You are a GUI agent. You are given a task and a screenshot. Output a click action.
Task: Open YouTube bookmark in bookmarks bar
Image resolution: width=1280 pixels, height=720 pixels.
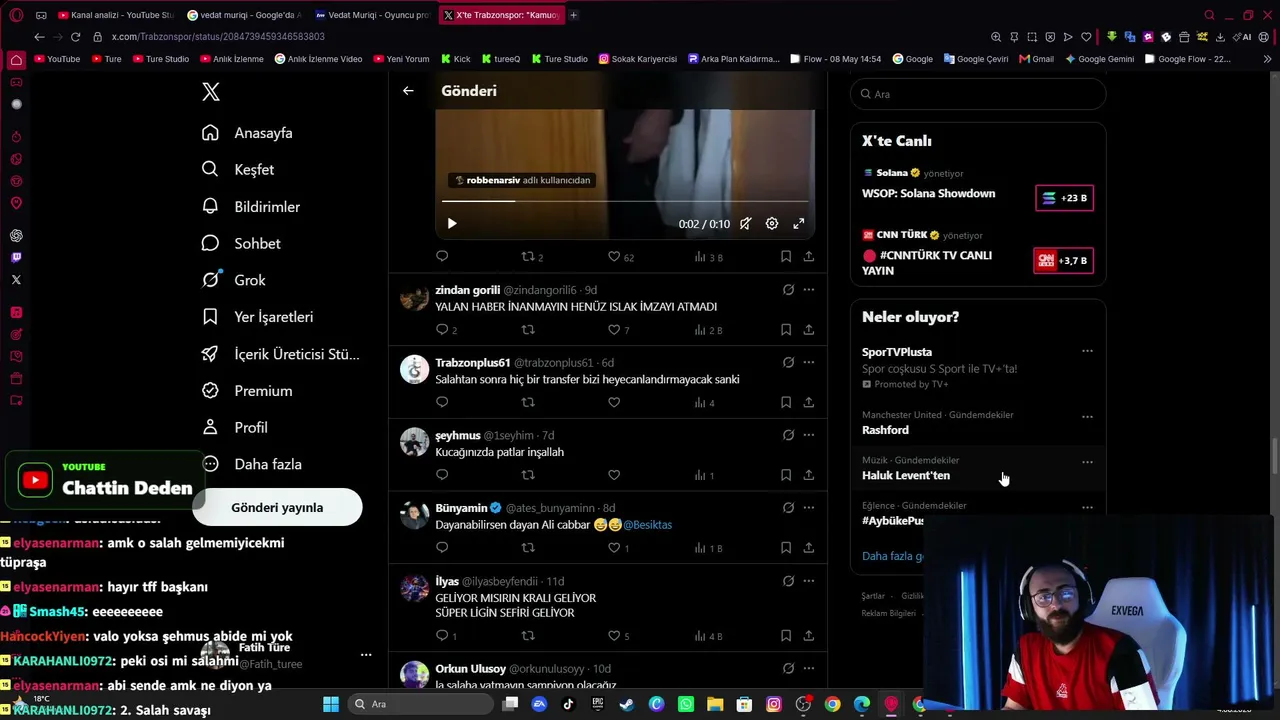coord(57,59)
